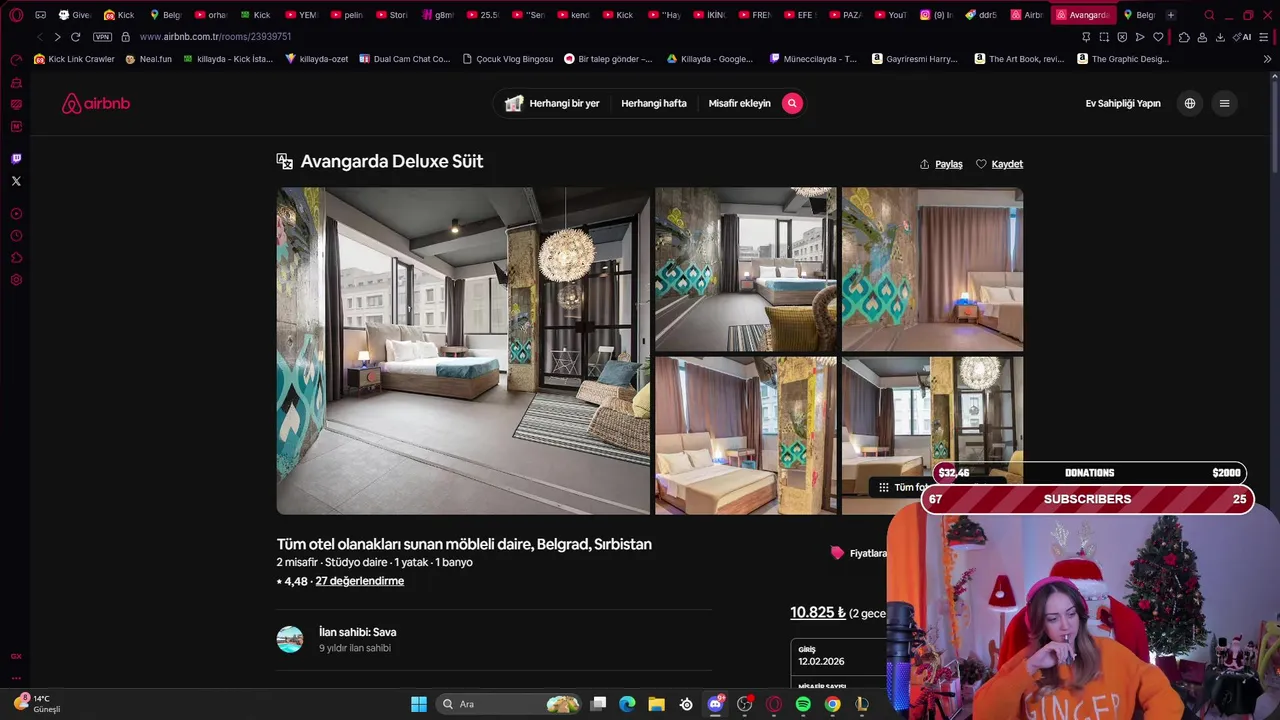Open the The Art Book bookmark
The height and width of the screenshot is (720, 1280).
click(1018, 59)
